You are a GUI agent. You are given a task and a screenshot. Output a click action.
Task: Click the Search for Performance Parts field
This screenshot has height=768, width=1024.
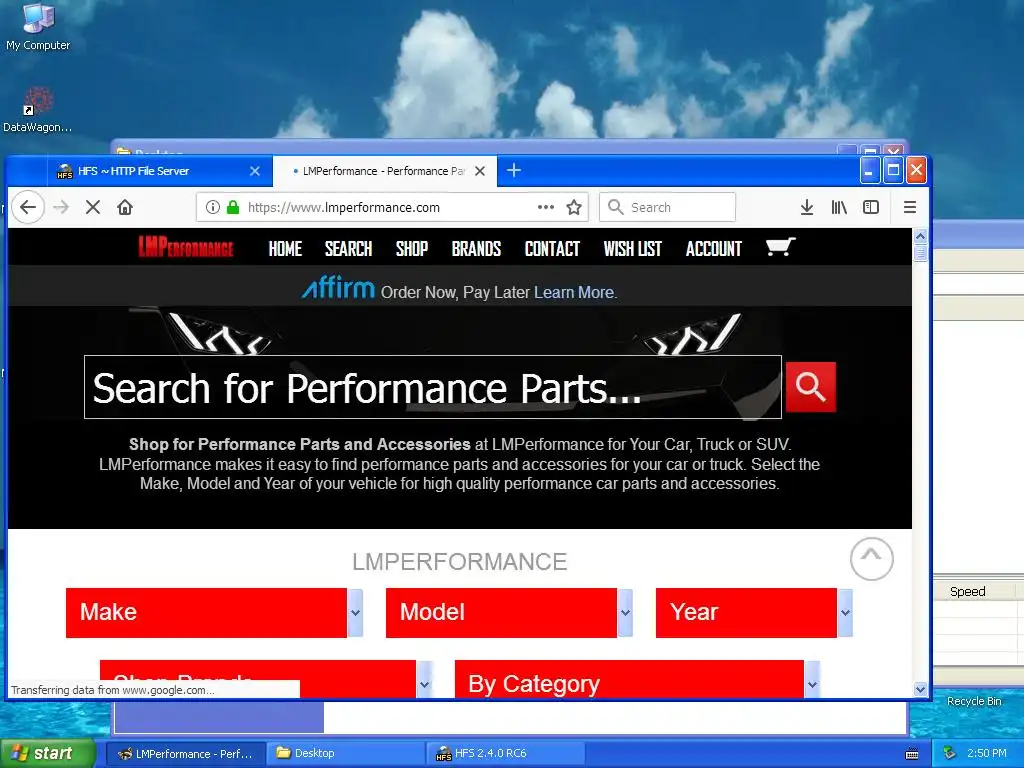(x=432, y=387)
